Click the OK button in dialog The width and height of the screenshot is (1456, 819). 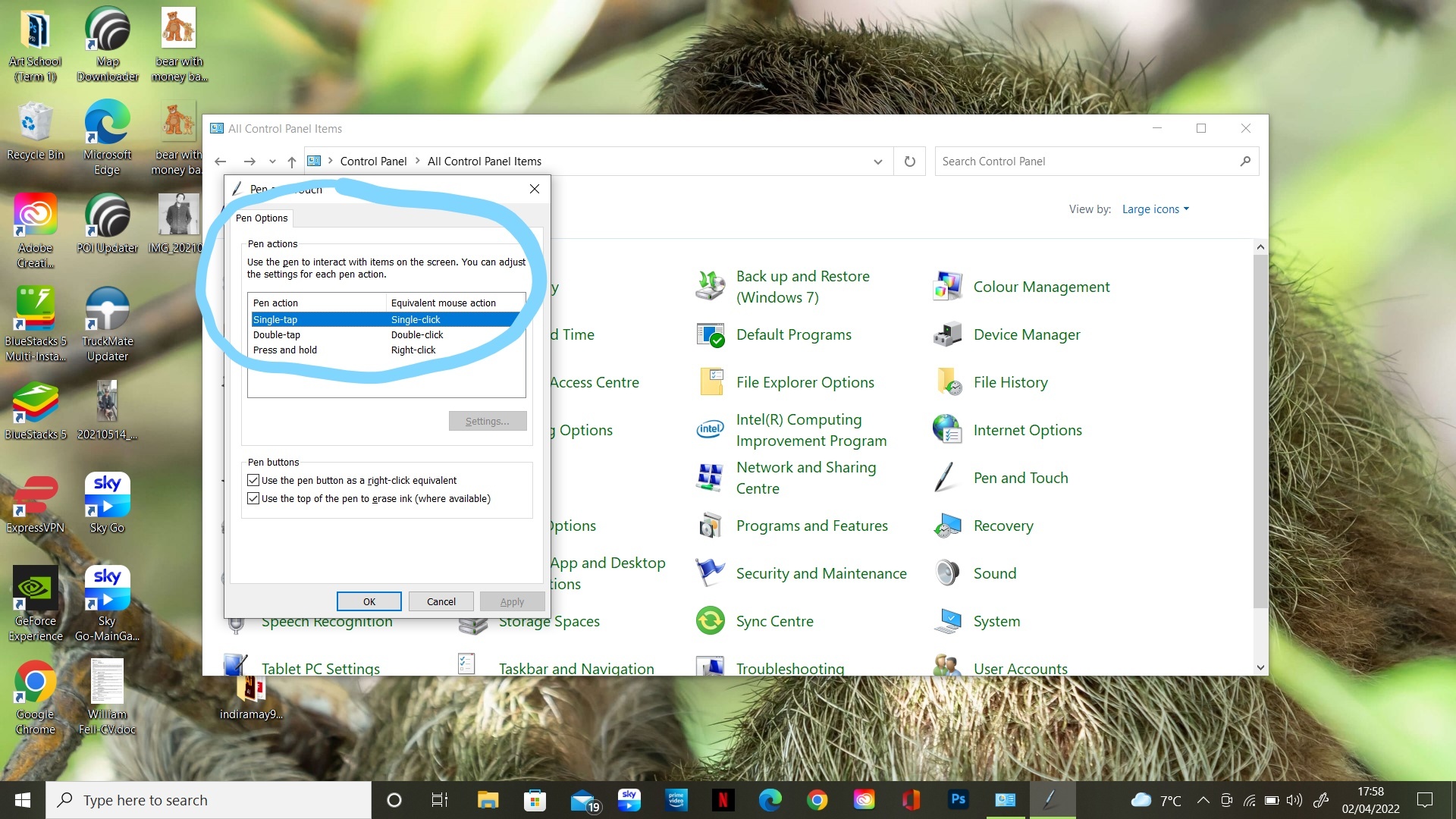coord(369,601)
